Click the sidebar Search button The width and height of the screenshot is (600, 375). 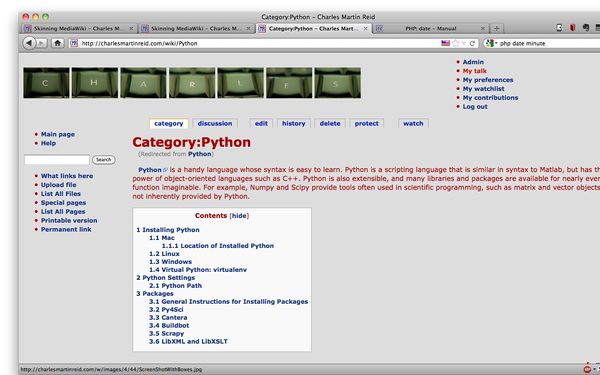[x=104, y=160]
